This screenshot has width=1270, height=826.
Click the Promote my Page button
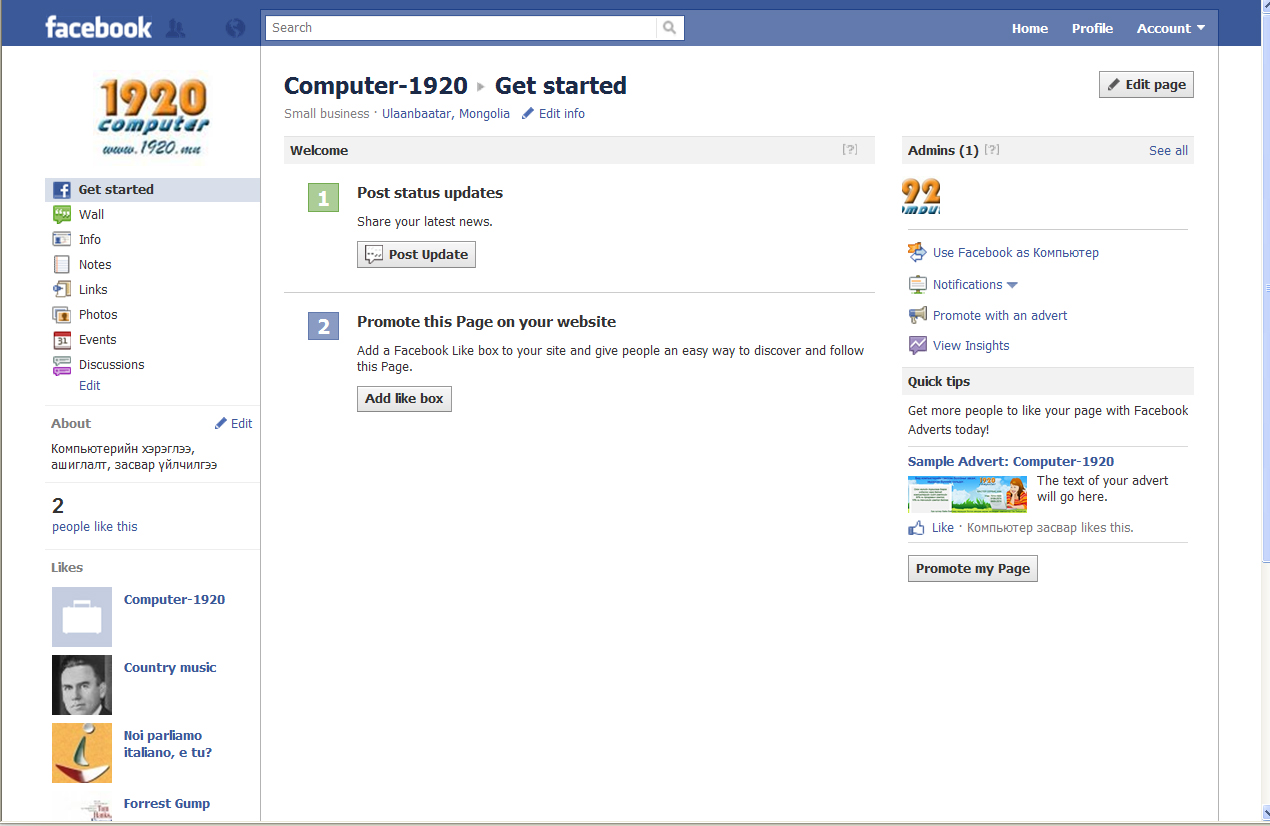(x=973, y=569)
